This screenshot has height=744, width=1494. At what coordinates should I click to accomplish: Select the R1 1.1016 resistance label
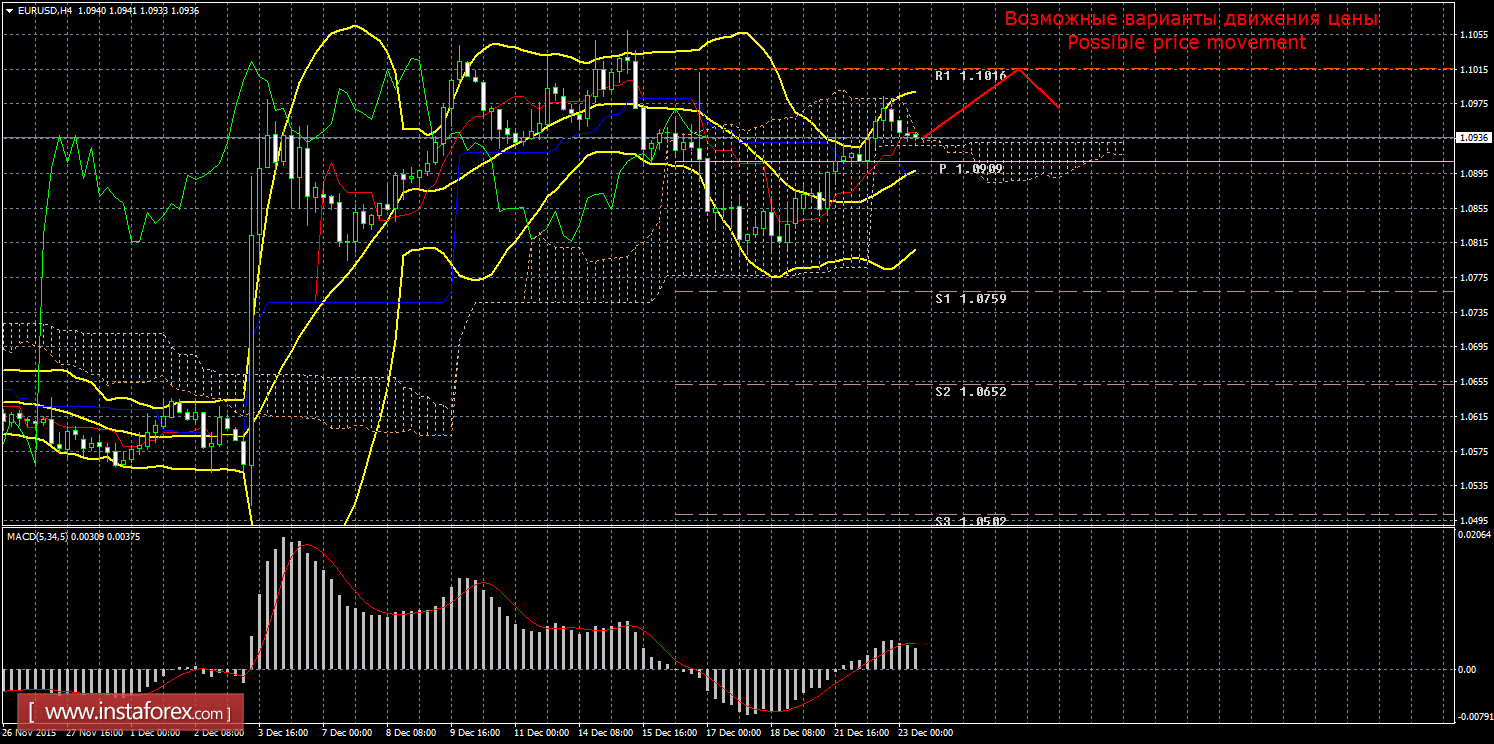[x=970, y=76]
